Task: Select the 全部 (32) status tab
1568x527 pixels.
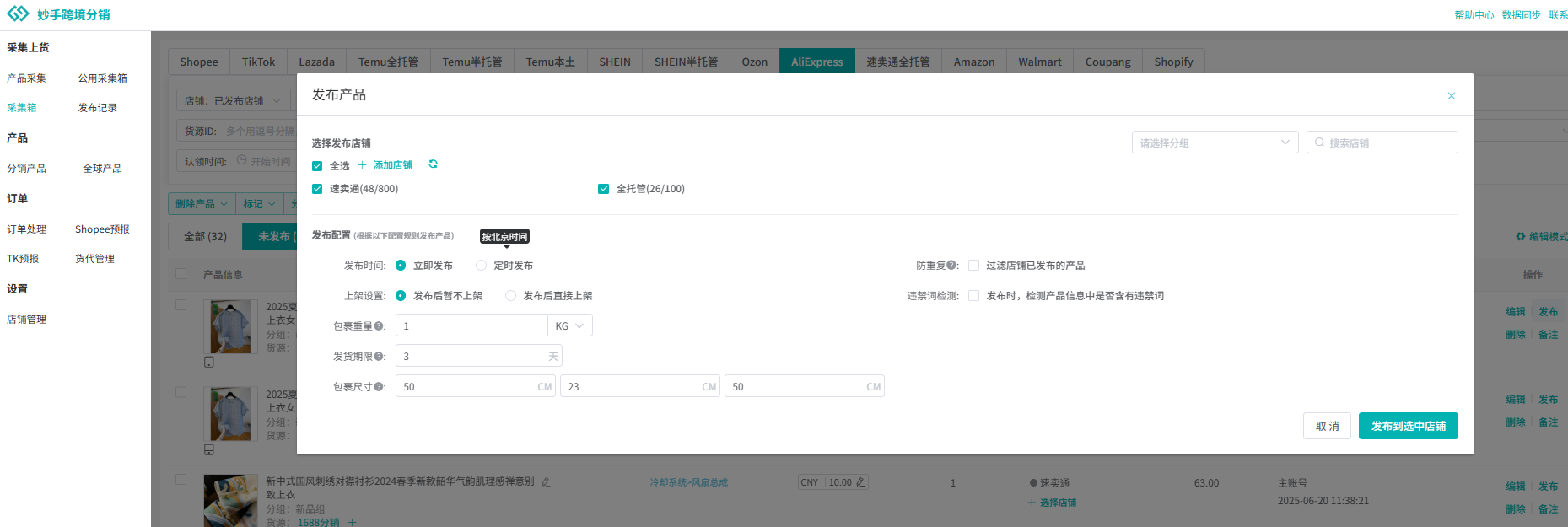Action: [x=206, y=237]
